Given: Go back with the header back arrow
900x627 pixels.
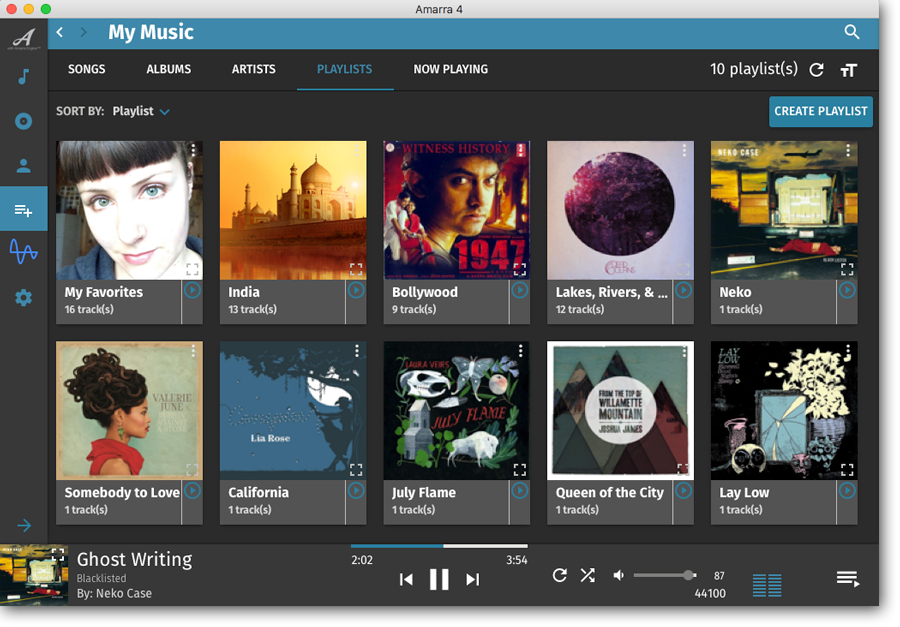Looking at the screenshot, I should pos(60,32).
